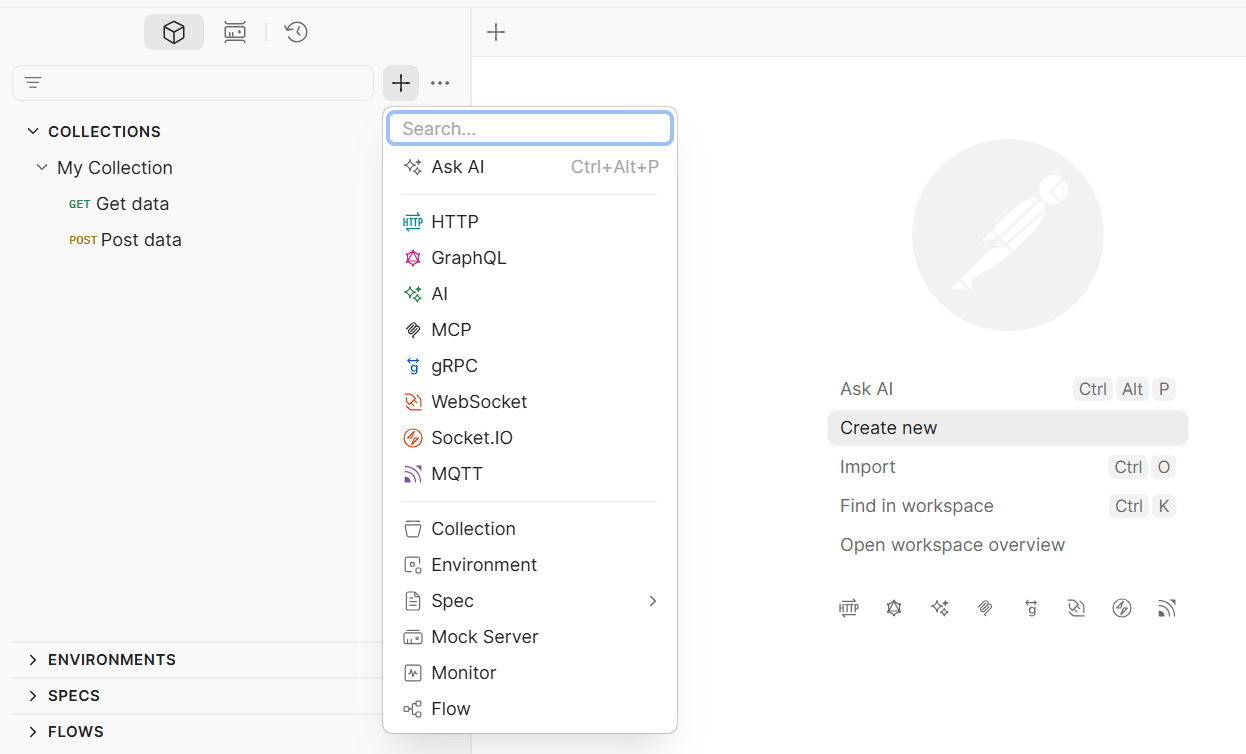Choose WebSocket in the create menu
Viewport: 1246px width, 754px height.
530,402
